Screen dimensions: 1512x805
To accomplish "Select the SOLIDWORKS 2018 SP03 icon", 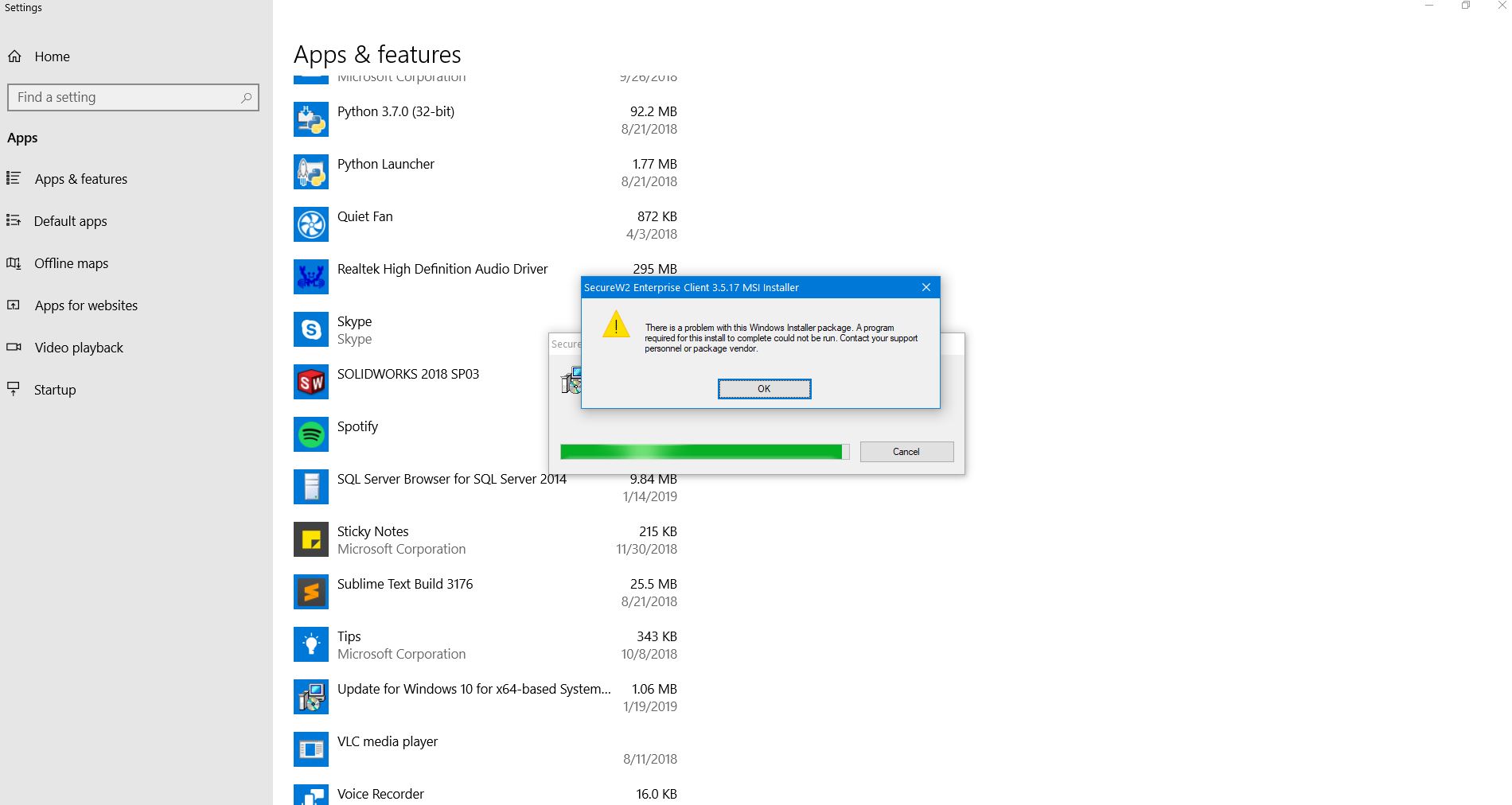I will coord(310,382).
